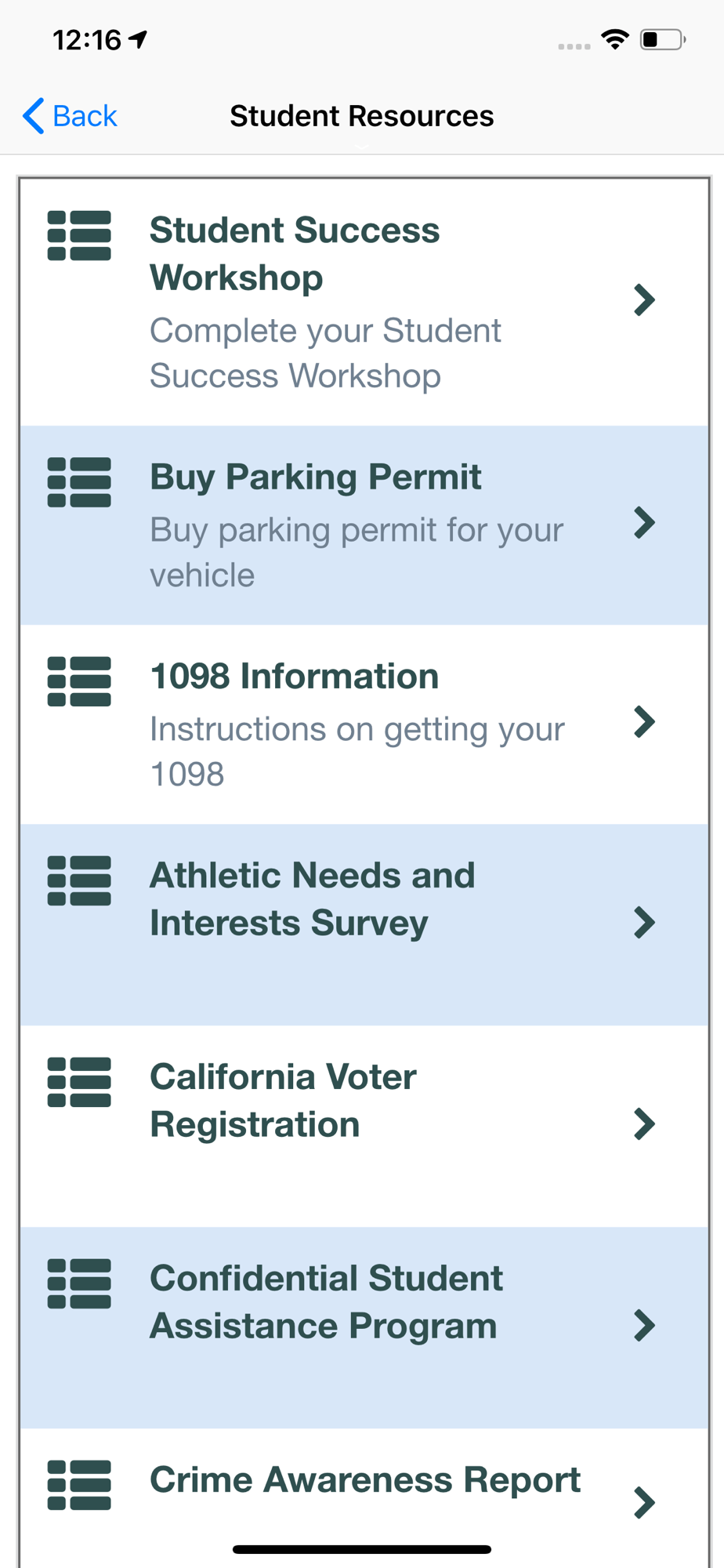Select the Buy Parking Permit title
724x1568 pixels.
pos(315,477)
